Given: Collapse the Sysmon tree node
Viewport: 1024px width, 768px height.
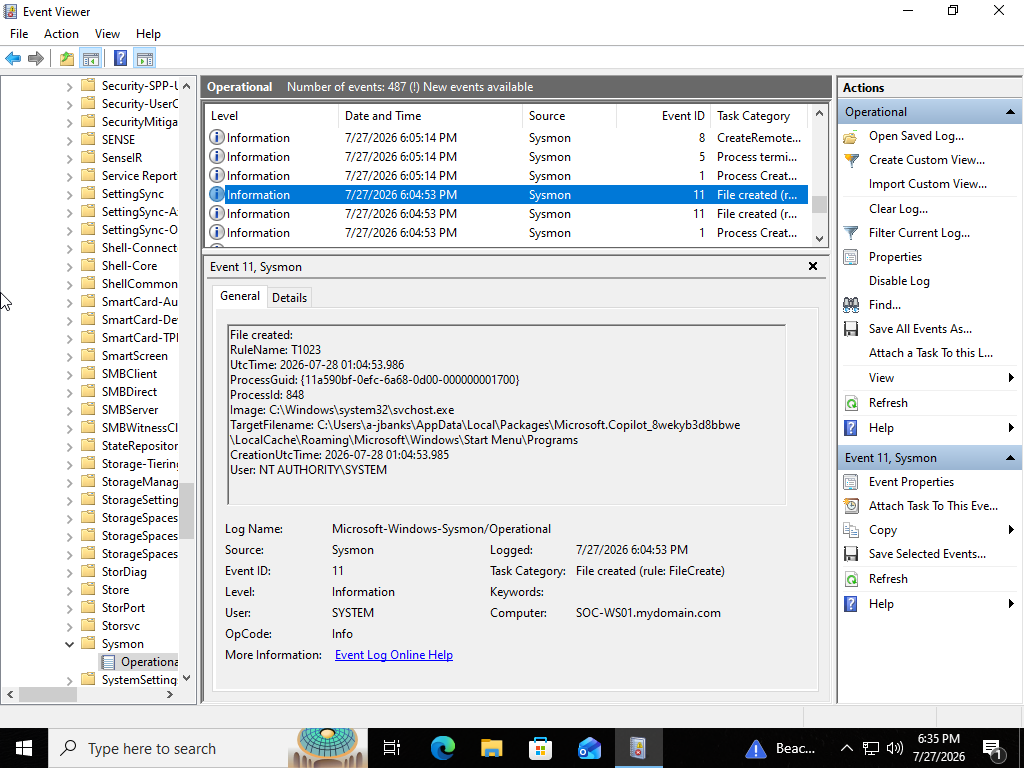Looking at the screenshot, I should (x=69, y=644).
